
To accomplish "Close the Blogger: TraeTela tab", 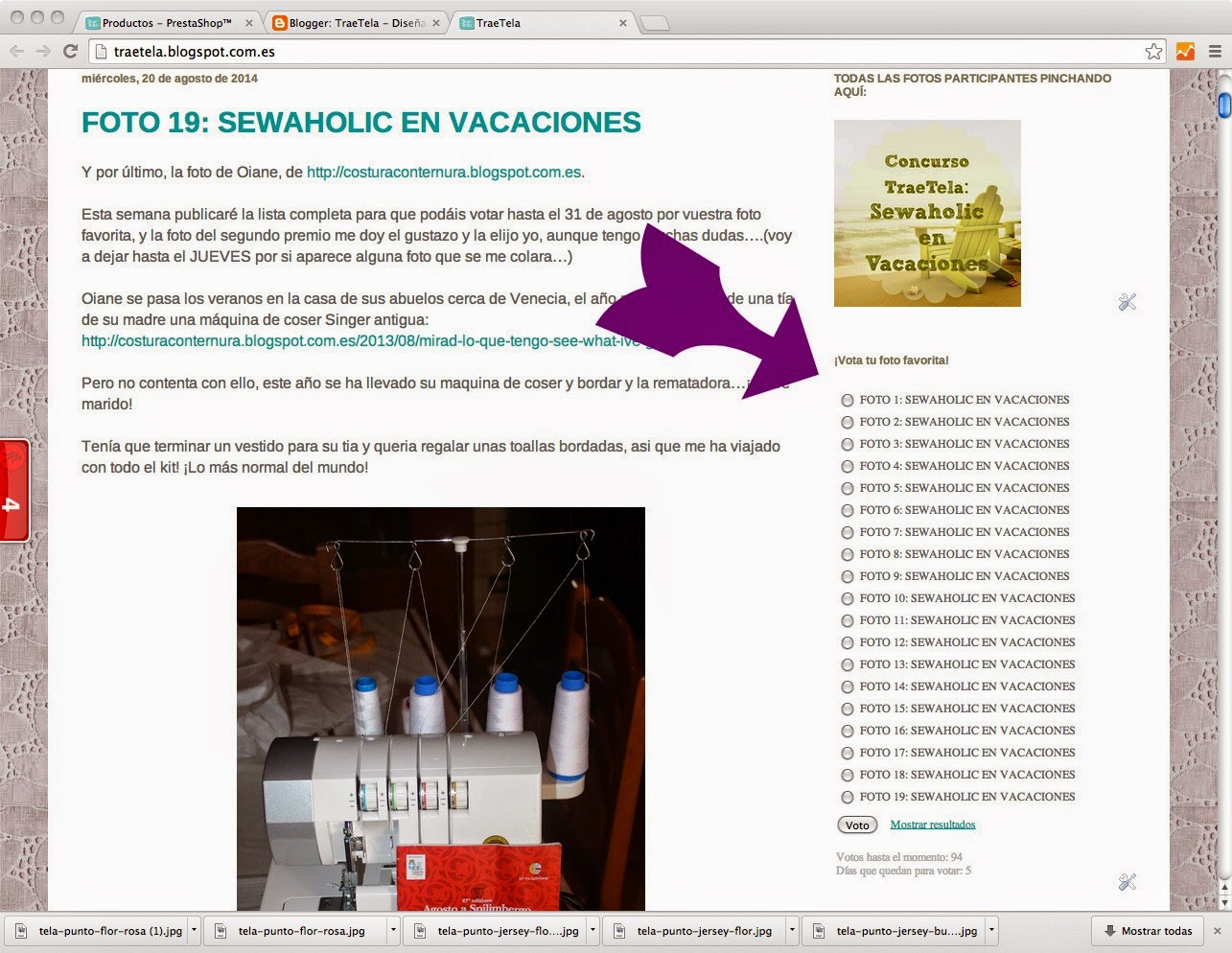I will (435, 23).
